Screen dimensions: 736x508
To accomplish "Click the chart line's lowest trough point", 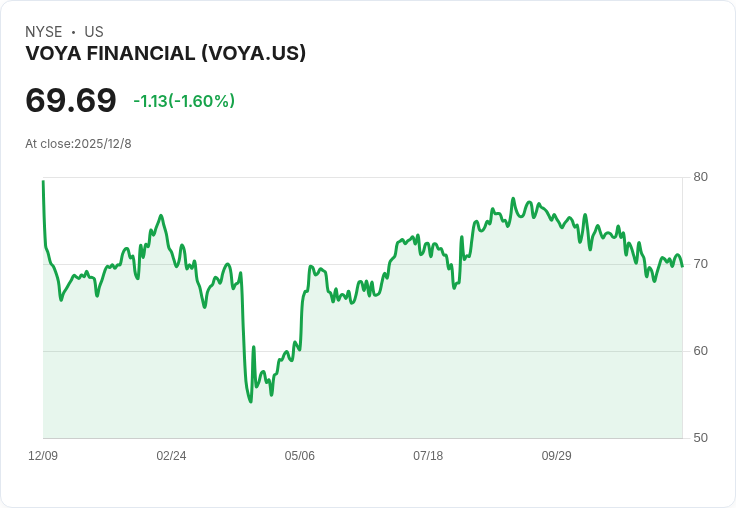I will [250, 402].
